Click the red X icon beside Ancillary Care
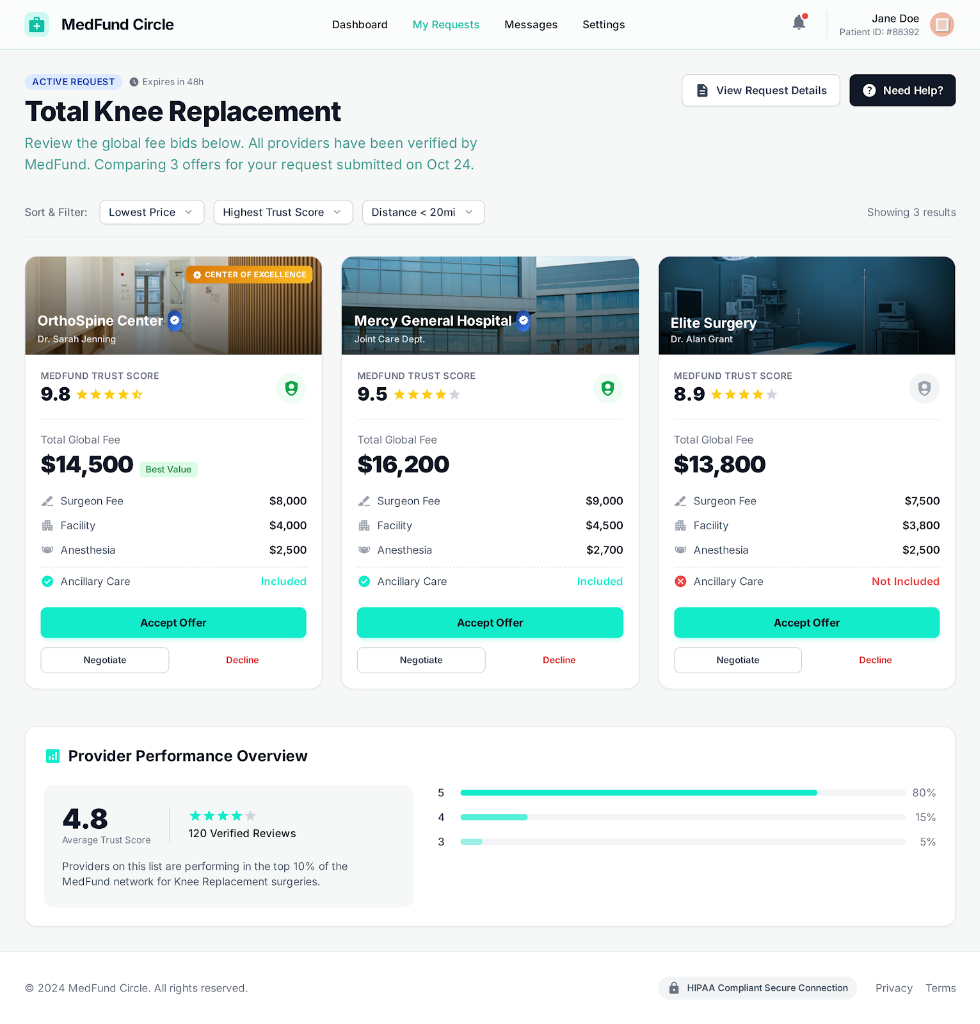Image resolution: width=980 pixels, height=1024 pixels. (680, 581)
